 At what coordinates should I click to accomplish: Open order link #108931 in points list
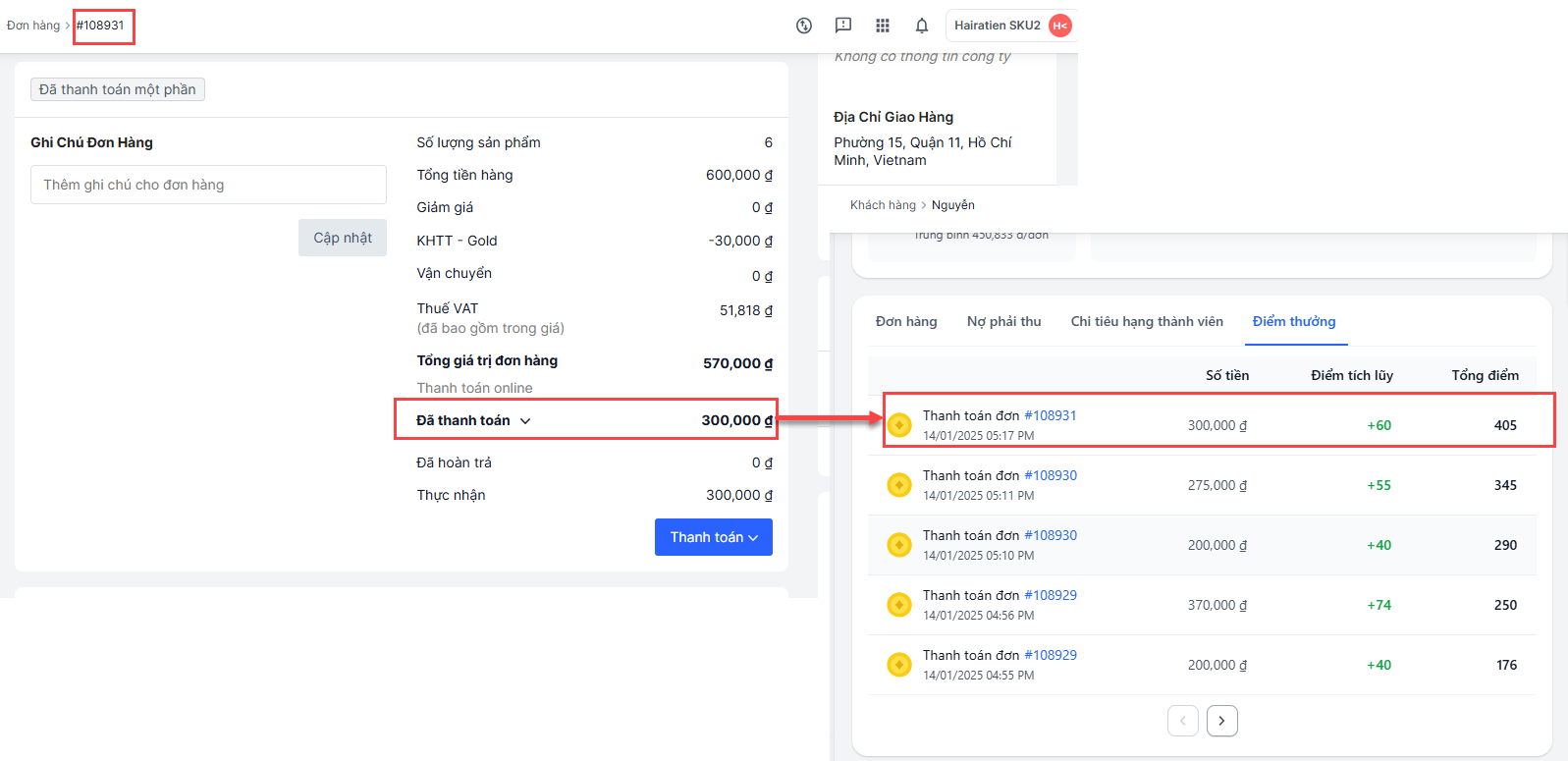point(1050,415)
